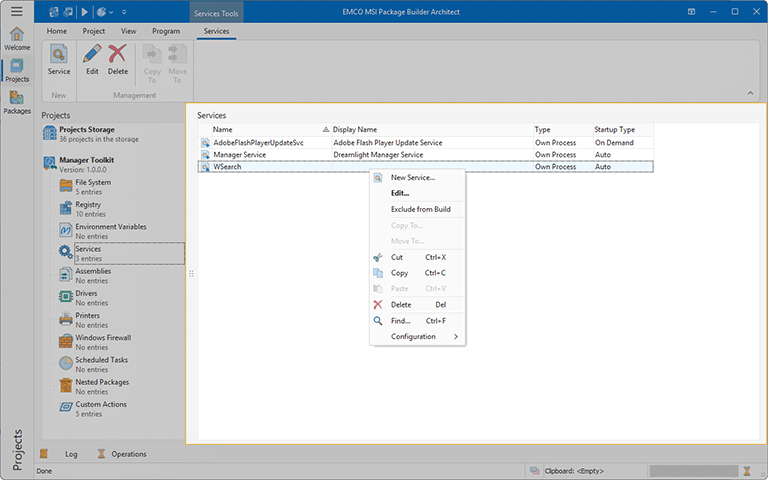768x480 pixels.
Task: Click the new Service ribbon icon
Action: (x=59, y=56)
